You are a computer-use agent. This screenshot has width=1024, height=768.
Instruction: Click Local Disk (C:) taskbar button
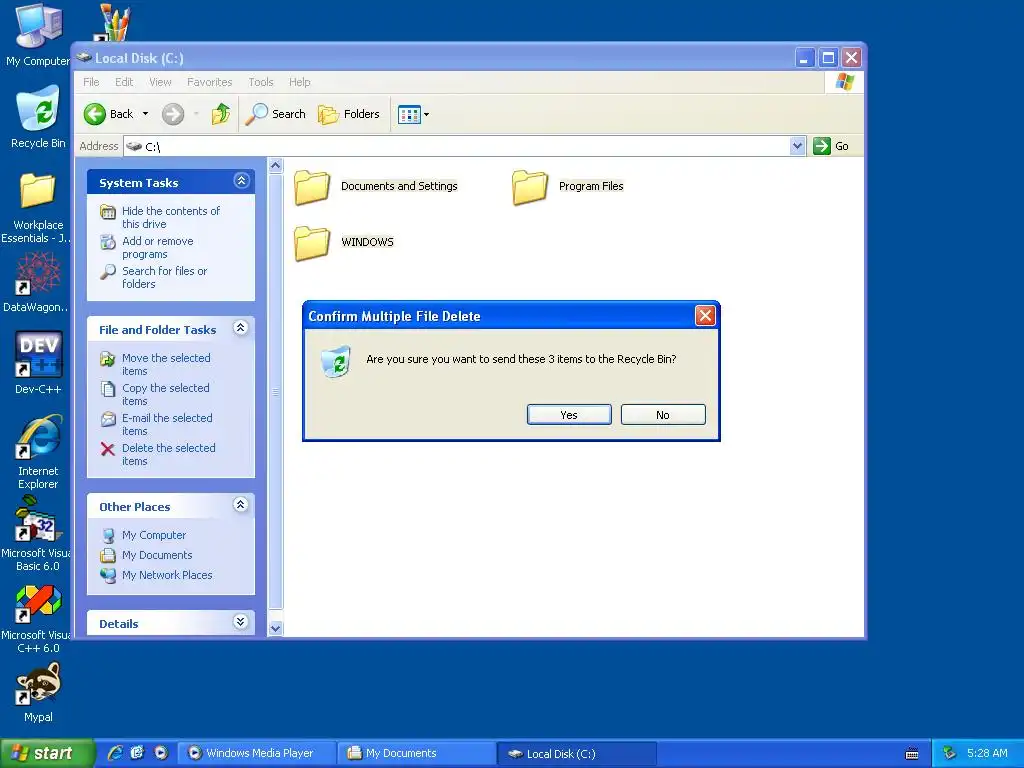576,754
